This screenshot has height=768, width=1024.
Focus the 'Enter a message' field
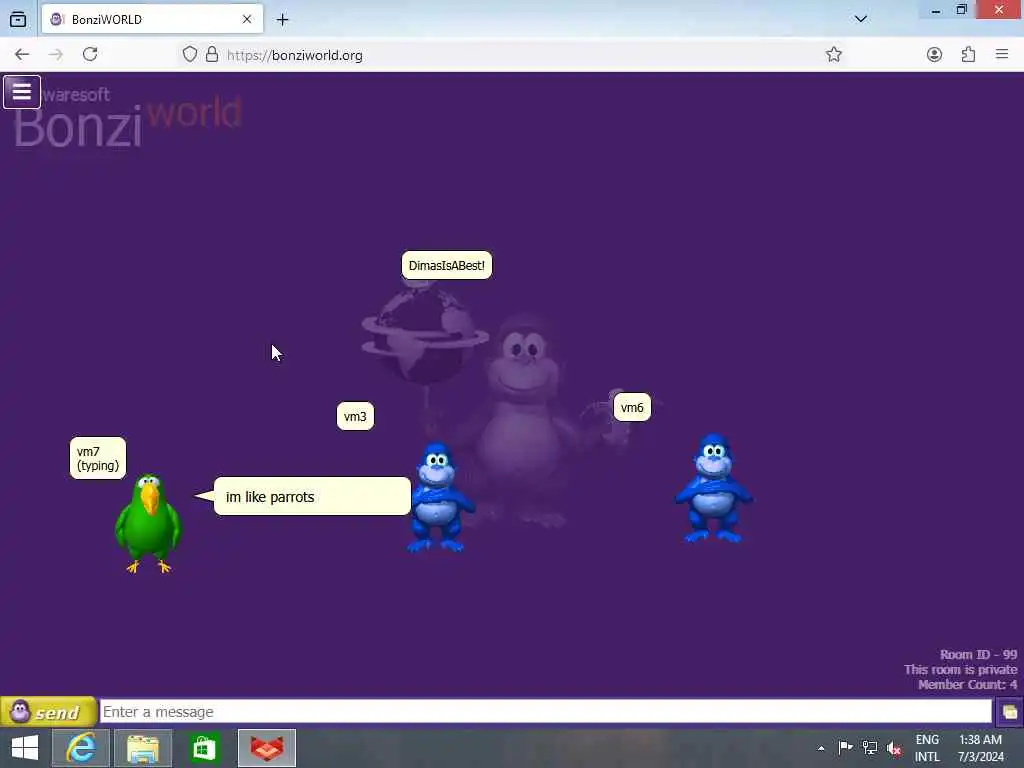(x=546, y=711)
